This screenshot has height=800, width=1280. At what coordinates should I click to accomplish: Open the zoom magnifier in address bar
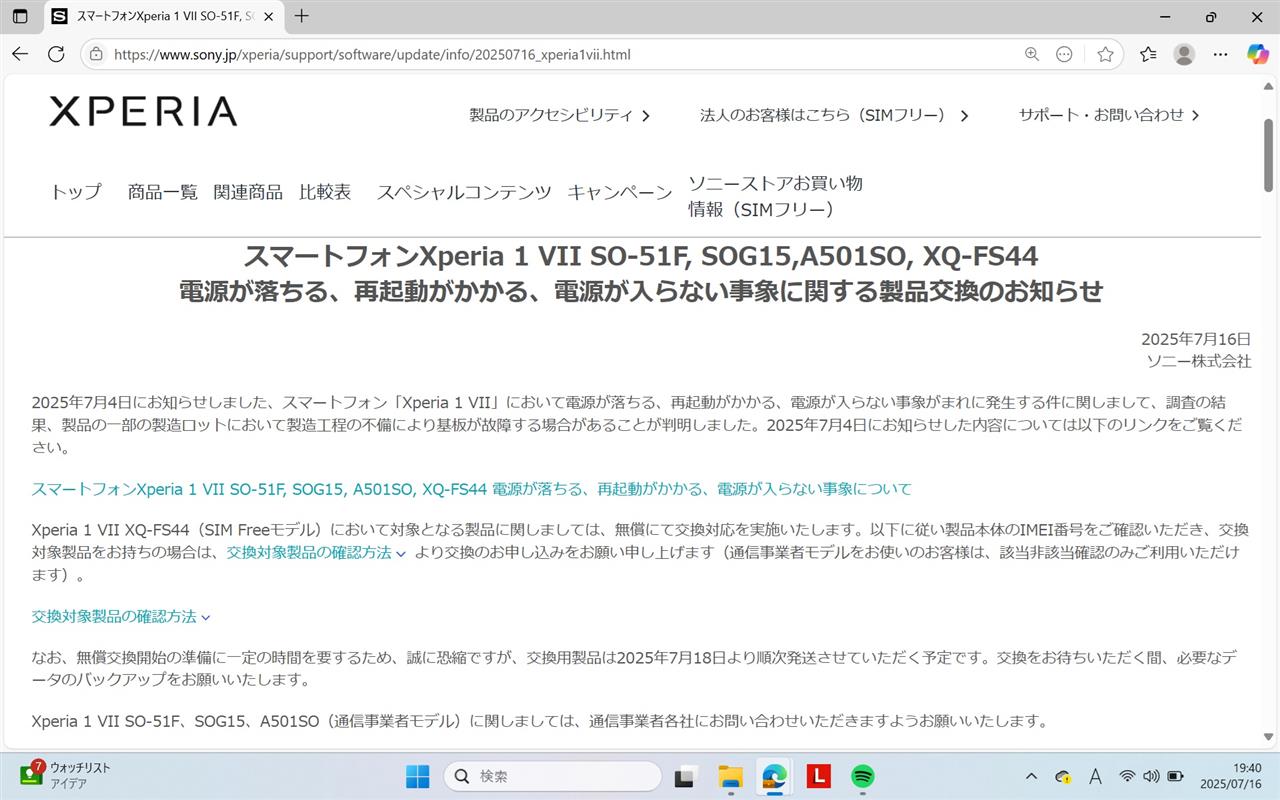[x=1032, y=54]
